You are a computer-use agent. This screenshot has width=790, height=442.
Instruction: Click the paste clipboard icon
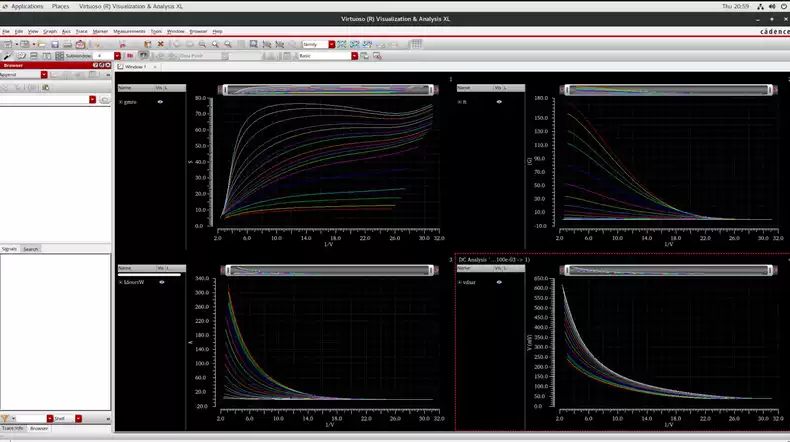pos(148,44)
